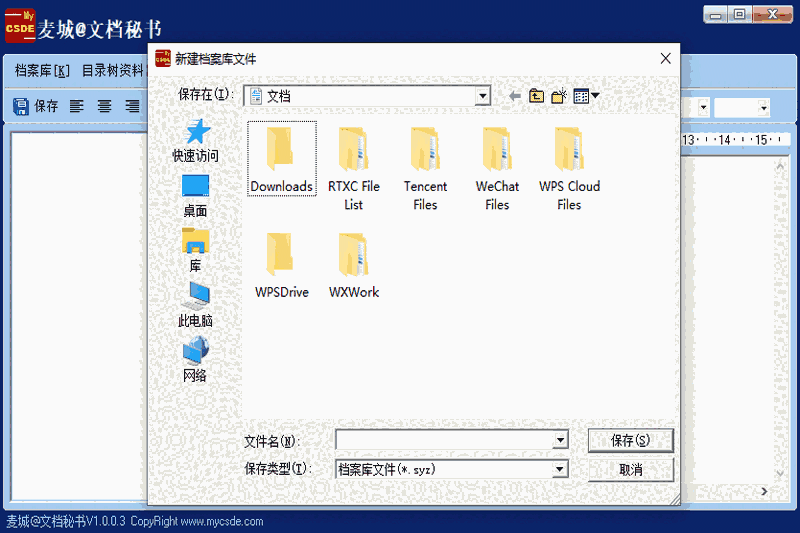Align text right in main toolbar
This screenshot has height=533, width=800.
click(133, 106)
